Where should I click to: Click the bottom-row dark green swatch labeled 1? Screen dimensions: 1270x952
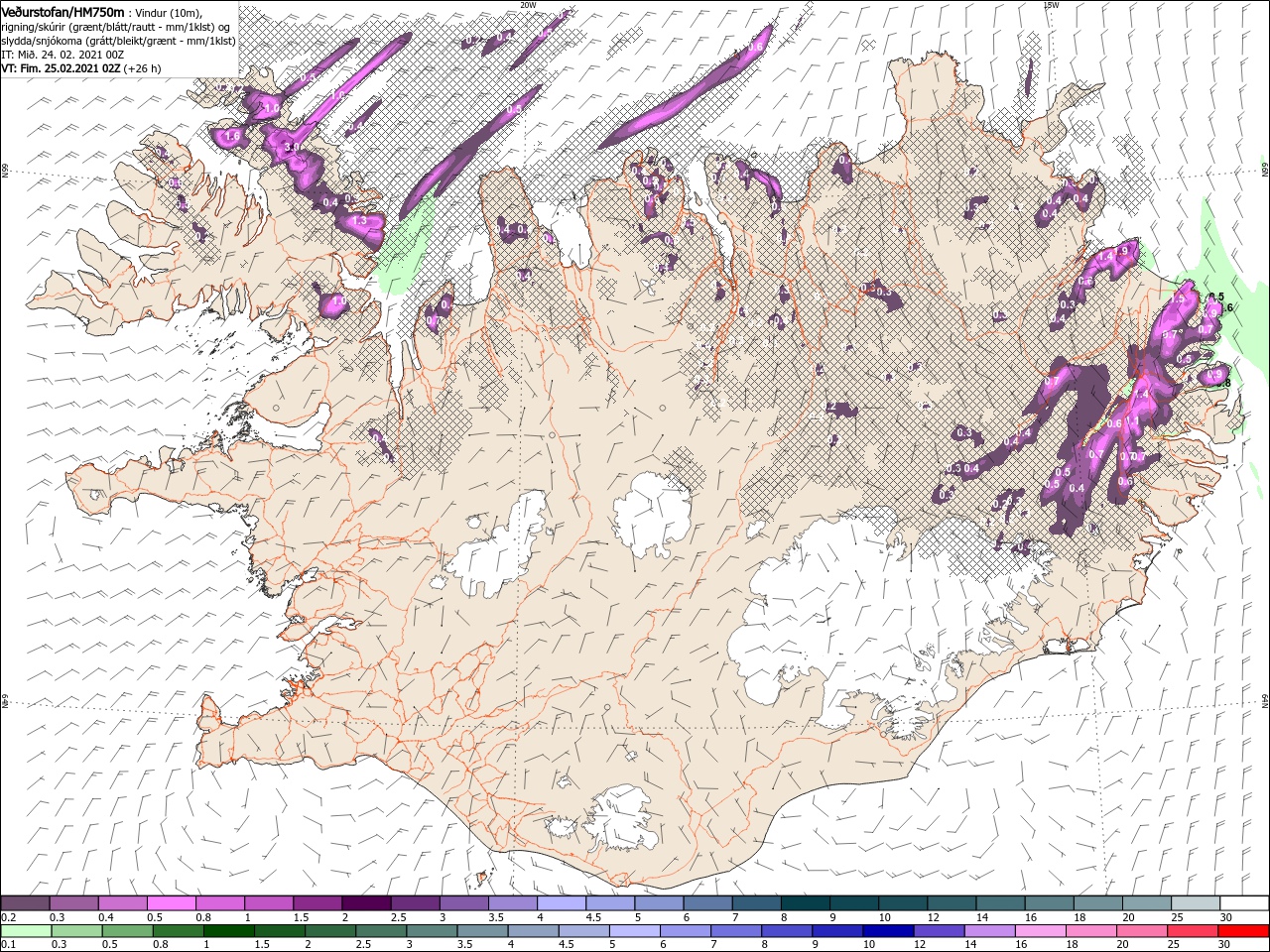click(228, 931)
